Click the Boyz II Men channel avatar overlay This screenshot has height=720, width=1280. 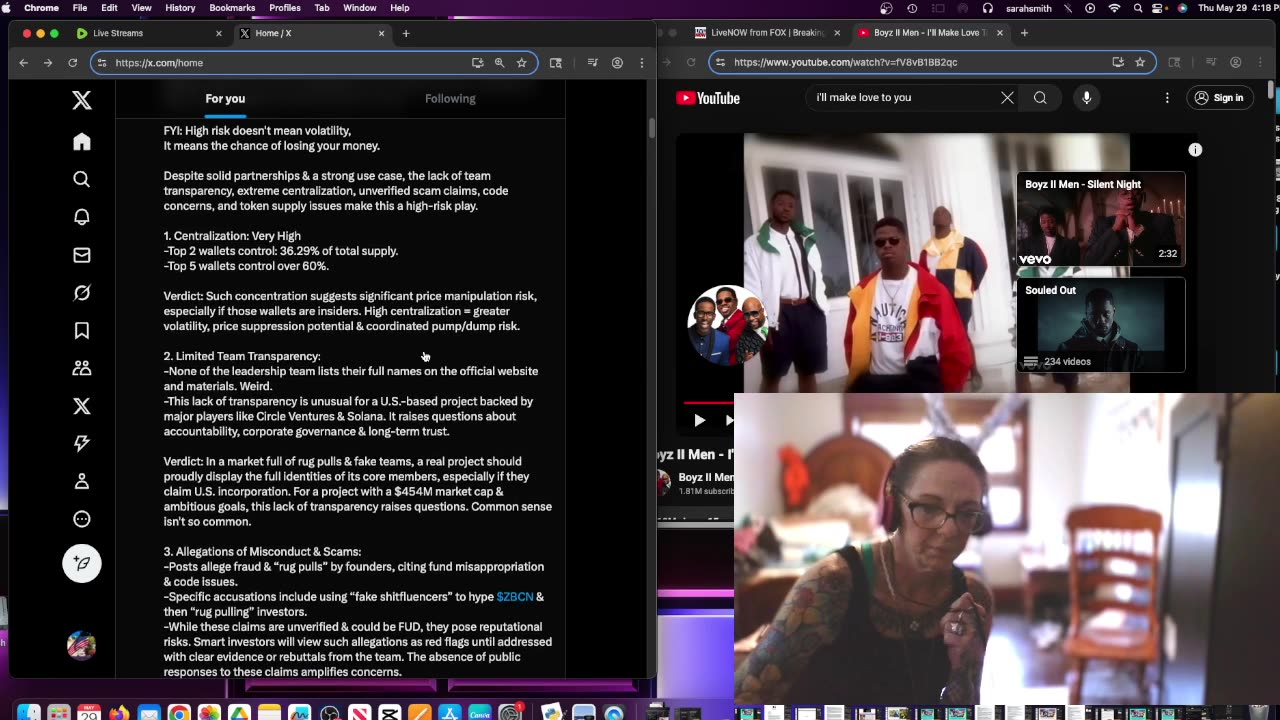[727, 325]
